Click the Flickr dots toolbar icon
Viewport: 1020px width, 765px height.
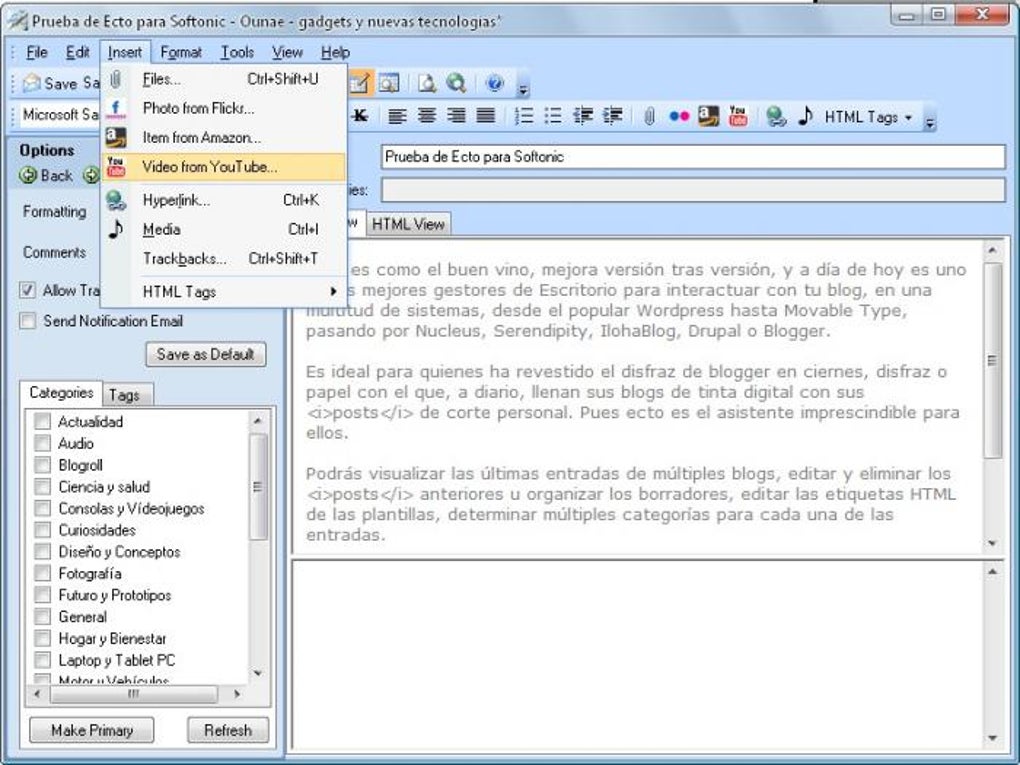pos(679,116)
